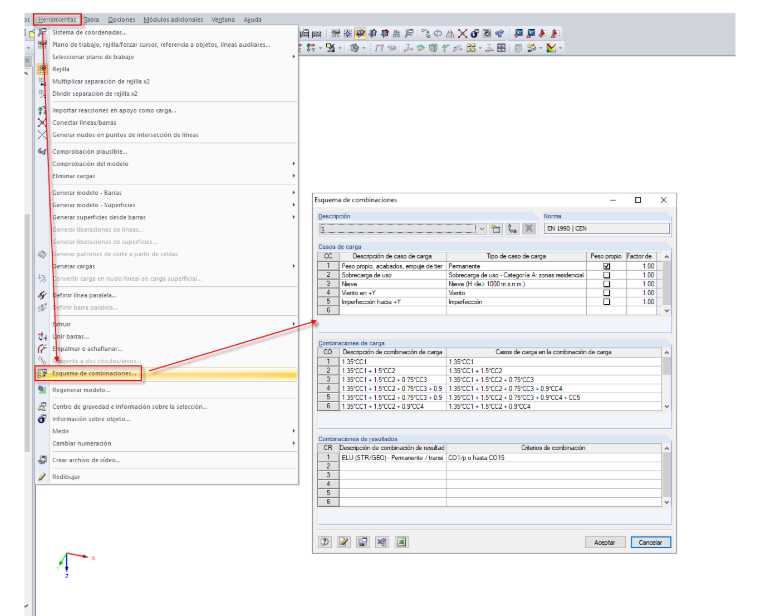Uncheck Peso propio for load case 1
Viewport: 760px width, 616px height.
coord(606,266)
